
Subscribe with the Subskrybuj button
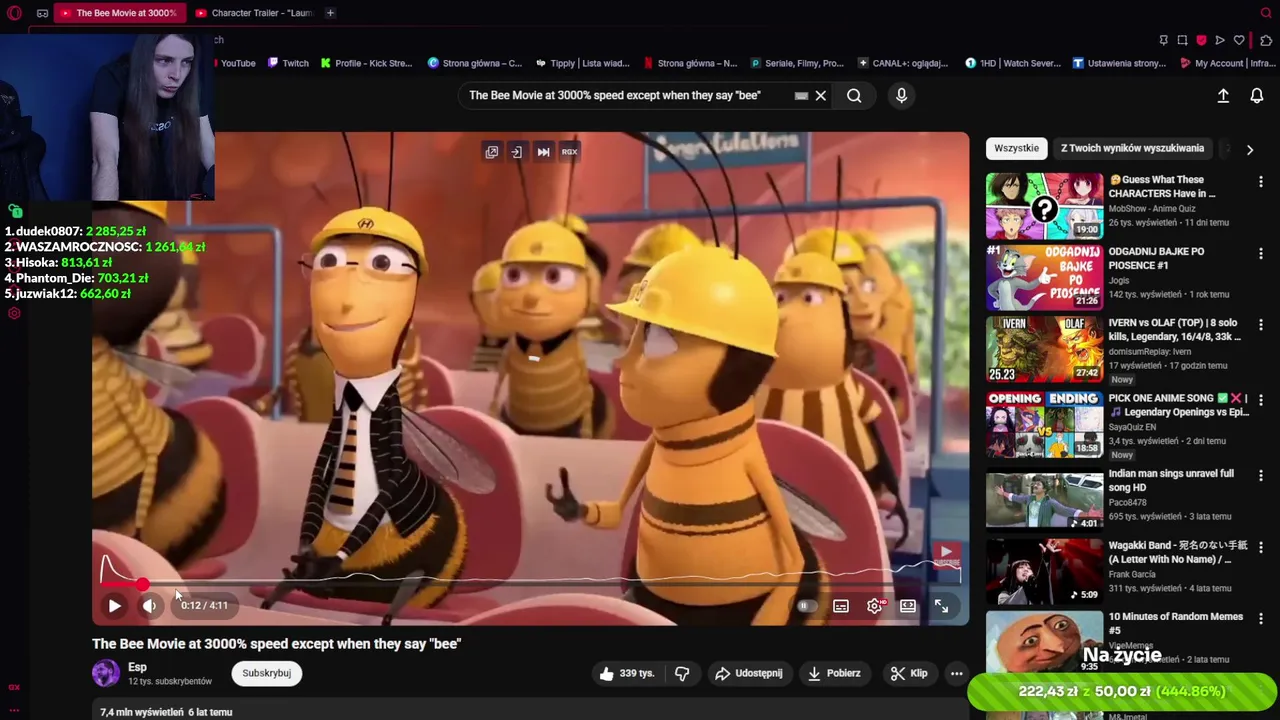[266, 673]
